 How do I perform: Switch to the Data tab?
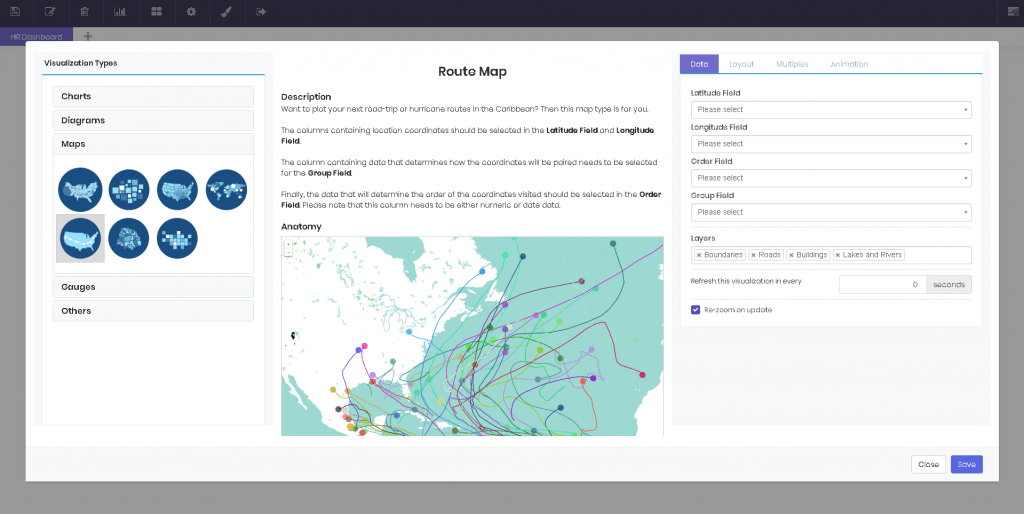pyautogui.click(x=699, y=64)
